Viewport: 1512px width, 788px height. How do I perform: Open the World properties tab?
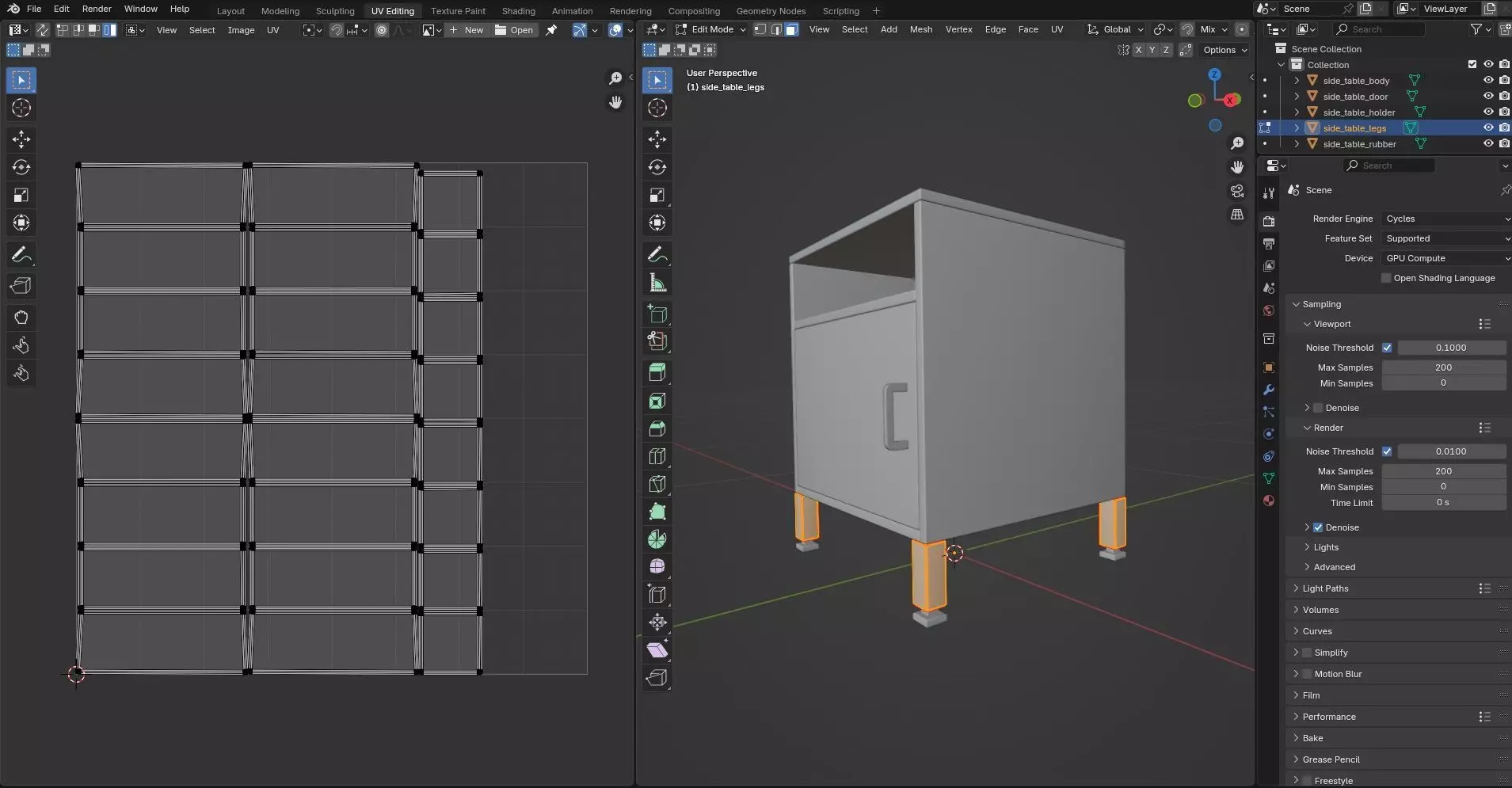pyautogui.click(x=1269, y=310)
